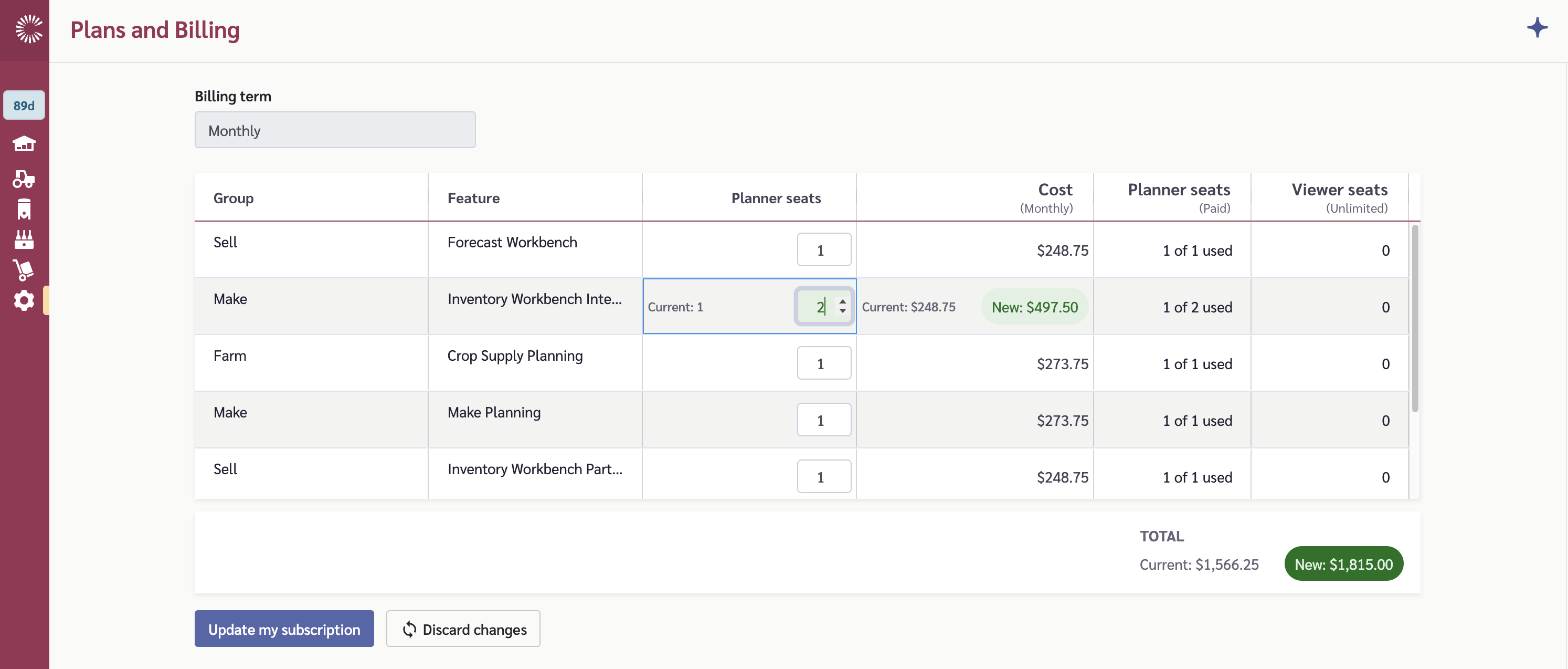The width and height of the screenshot is (1568, 669).
Task: Click the Make Planning seats field
Action: pos(823,420)
